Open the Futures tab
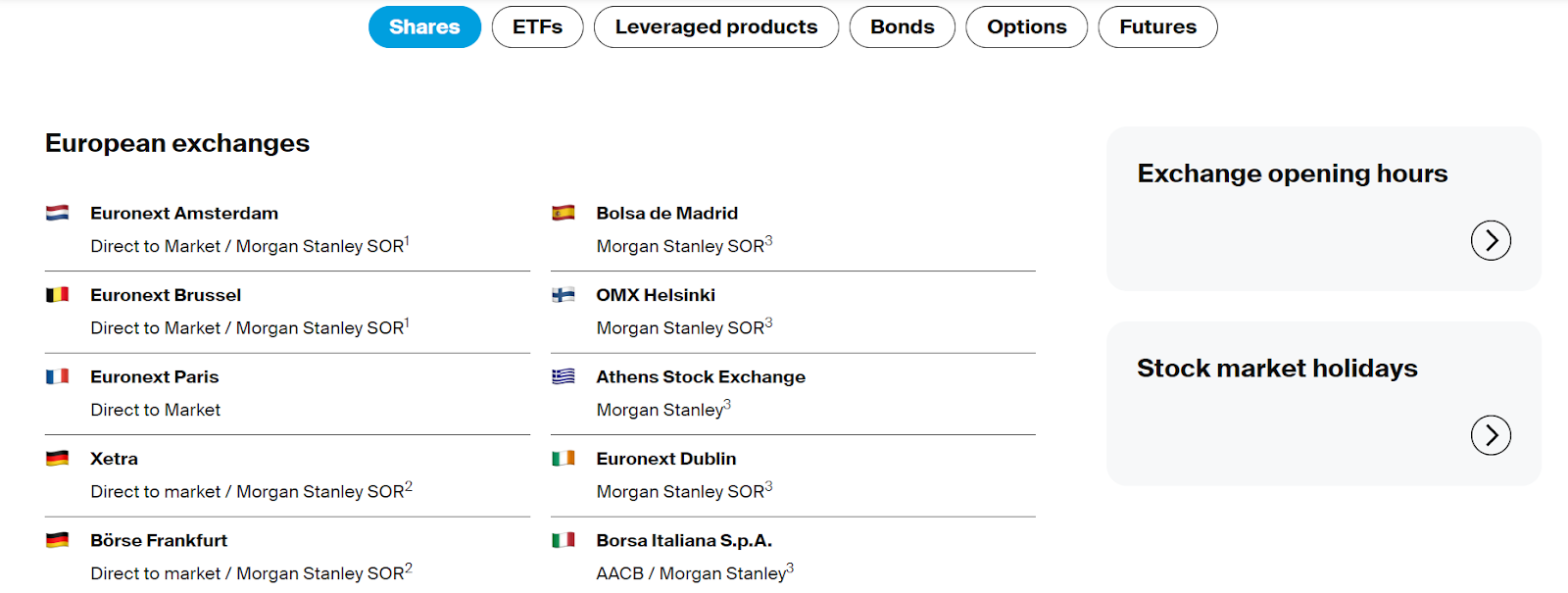The width and height of the screenshot is (1568, 593). click(x=1158, y=26)
